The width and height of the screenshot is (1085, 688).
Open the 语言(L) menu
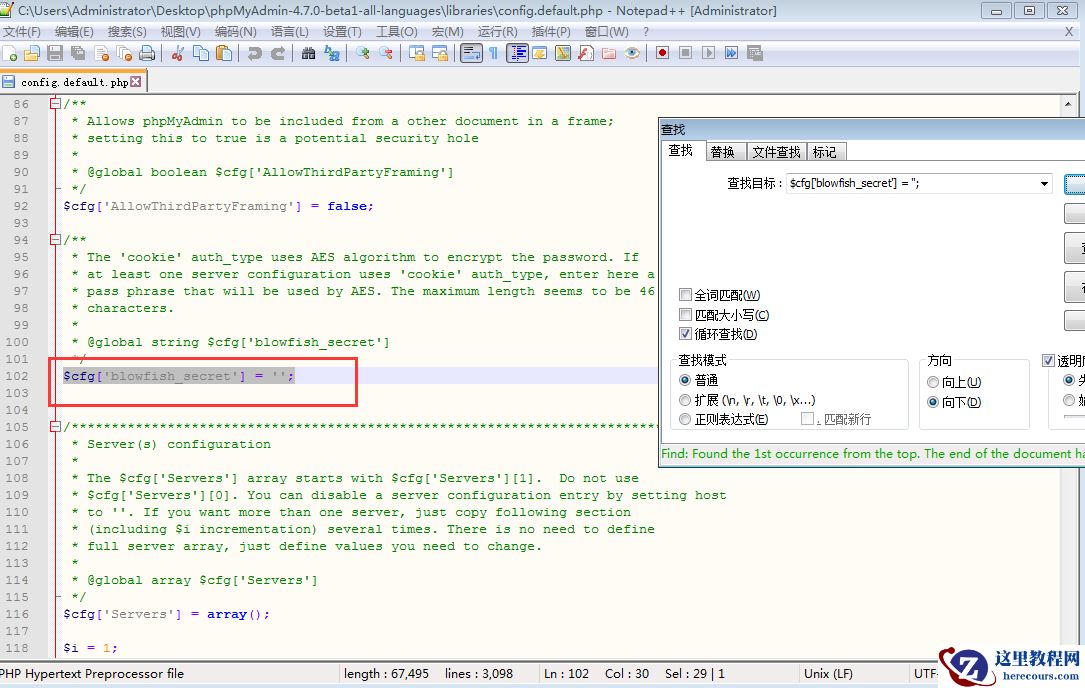click(x=289, y=31)
